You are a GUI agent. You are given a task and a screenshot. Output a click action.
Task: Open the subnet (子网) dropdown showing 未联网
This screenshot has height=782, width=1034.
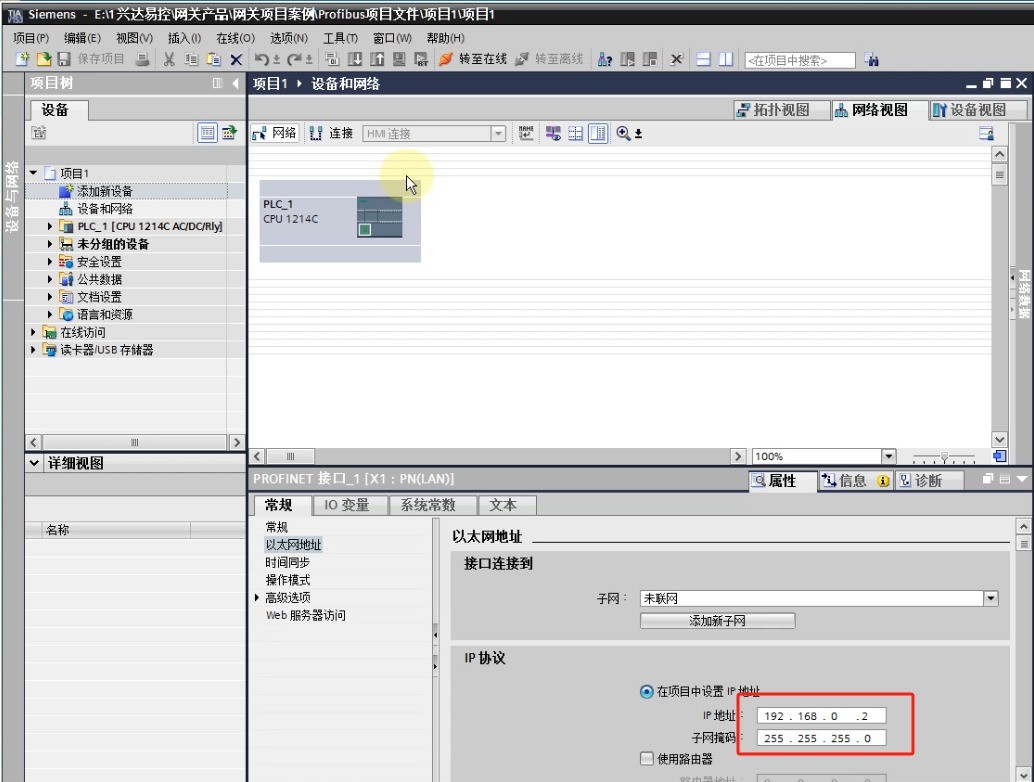pyautogui.click(x=990, y=598)
